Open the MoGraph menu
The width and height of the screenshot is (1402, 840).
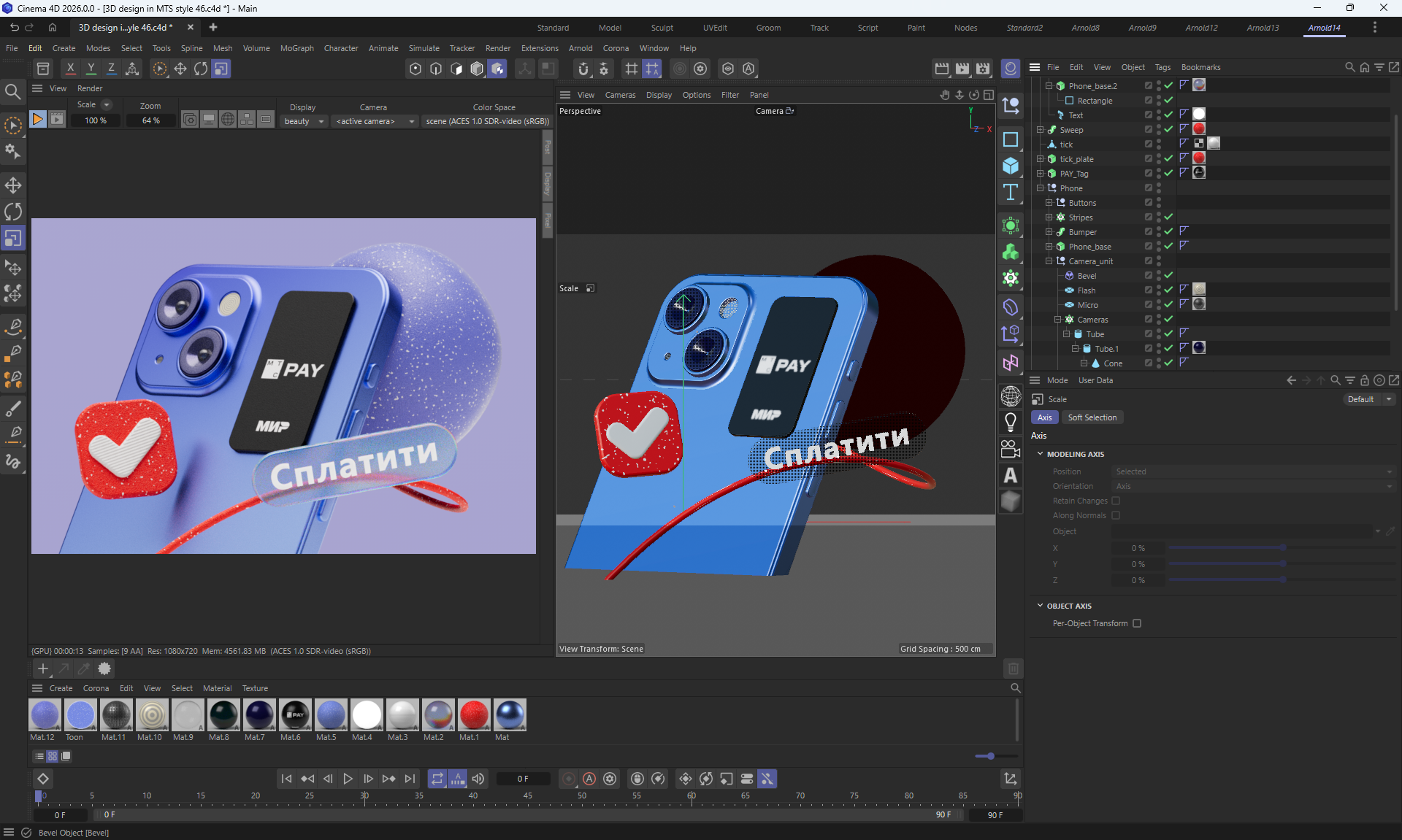tap(296, 48)
